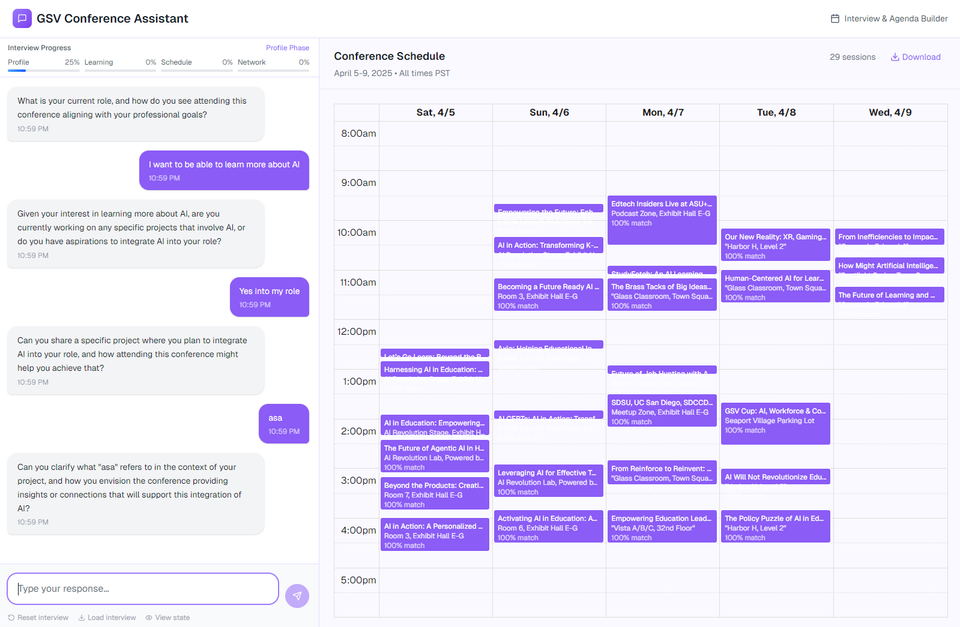Open From Reinforce to Reinvent session
This screenshot has height=627, width=960.
[x=662, y=473]
